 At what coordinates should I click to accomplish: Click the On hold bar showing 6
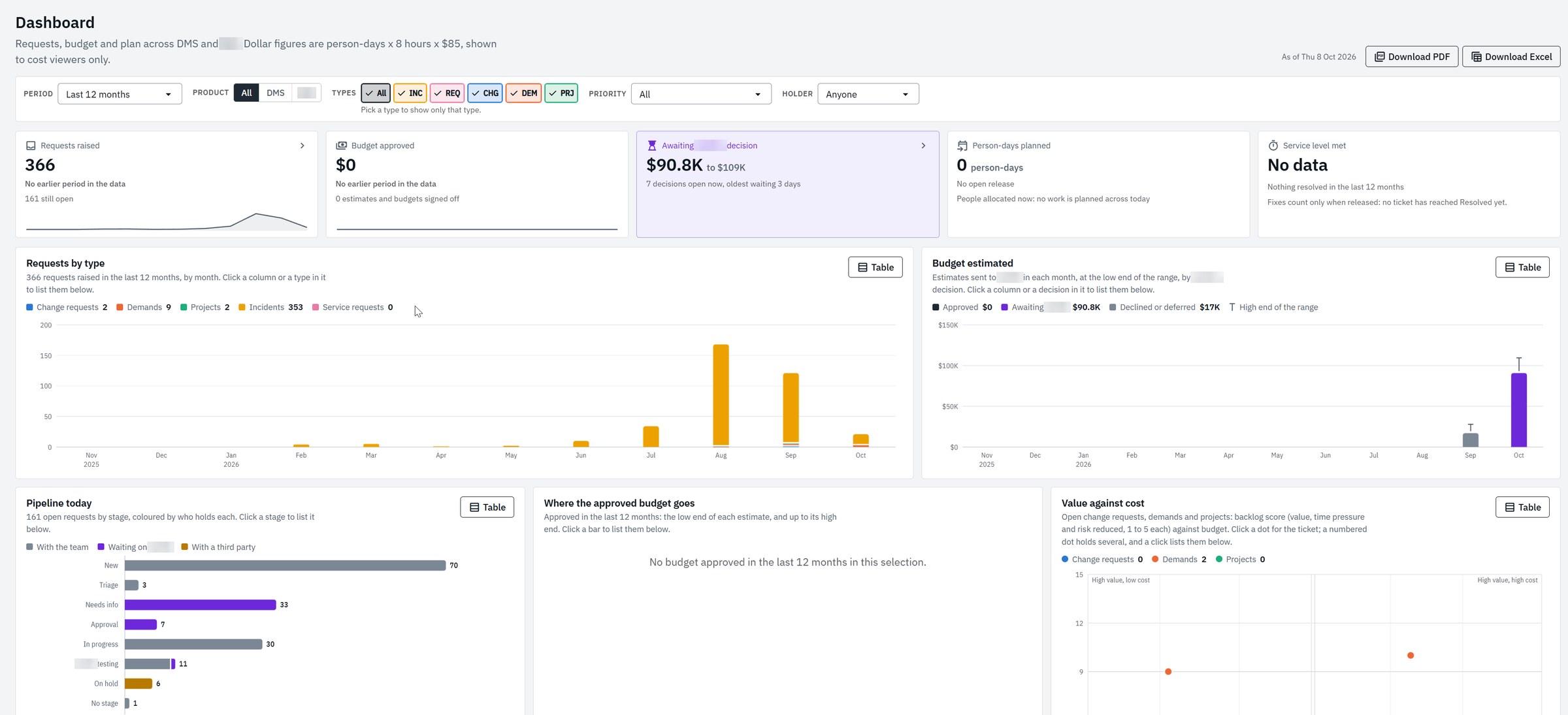(139, 684)
